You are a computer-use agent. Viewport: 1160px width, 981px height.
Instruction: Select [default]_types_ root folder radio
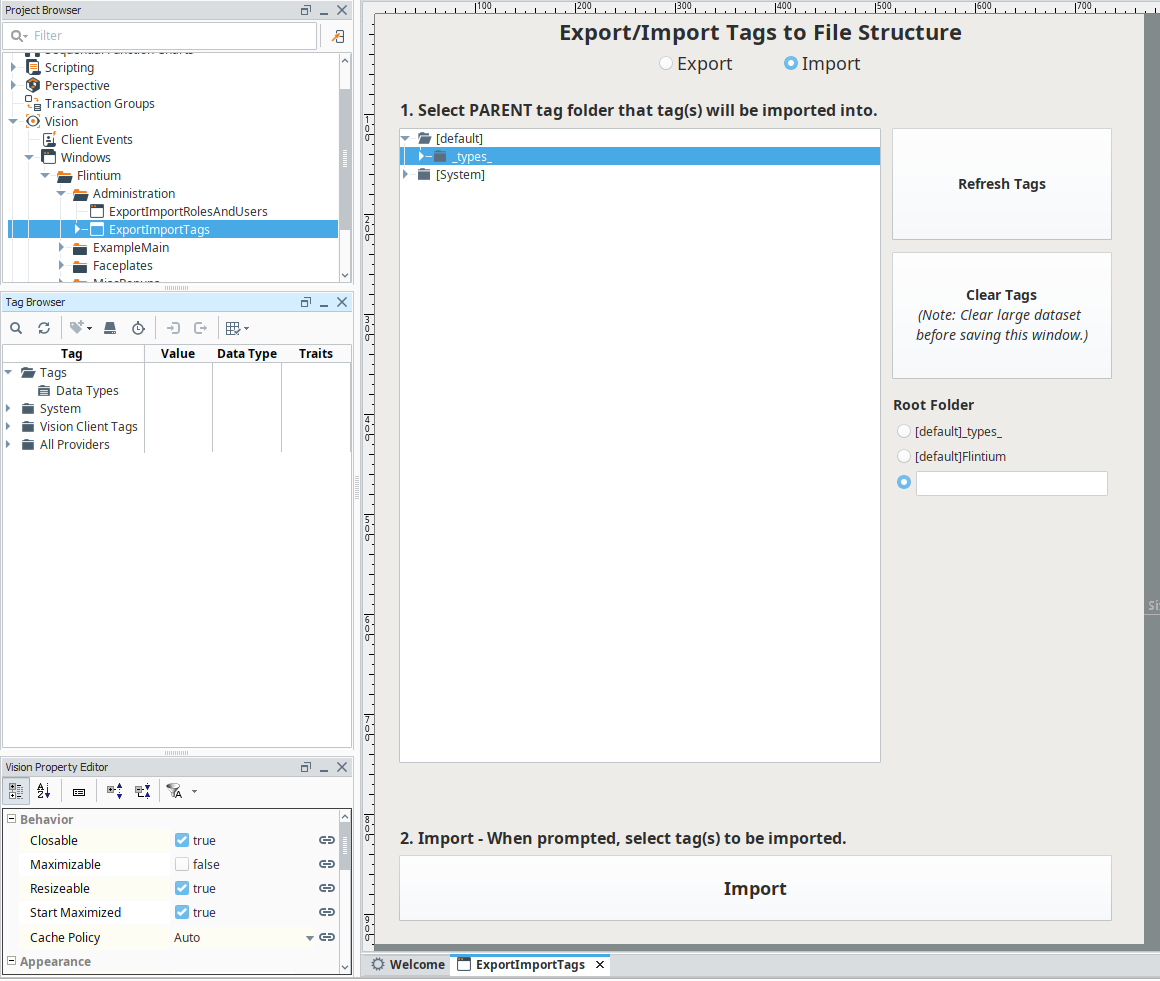903,431
